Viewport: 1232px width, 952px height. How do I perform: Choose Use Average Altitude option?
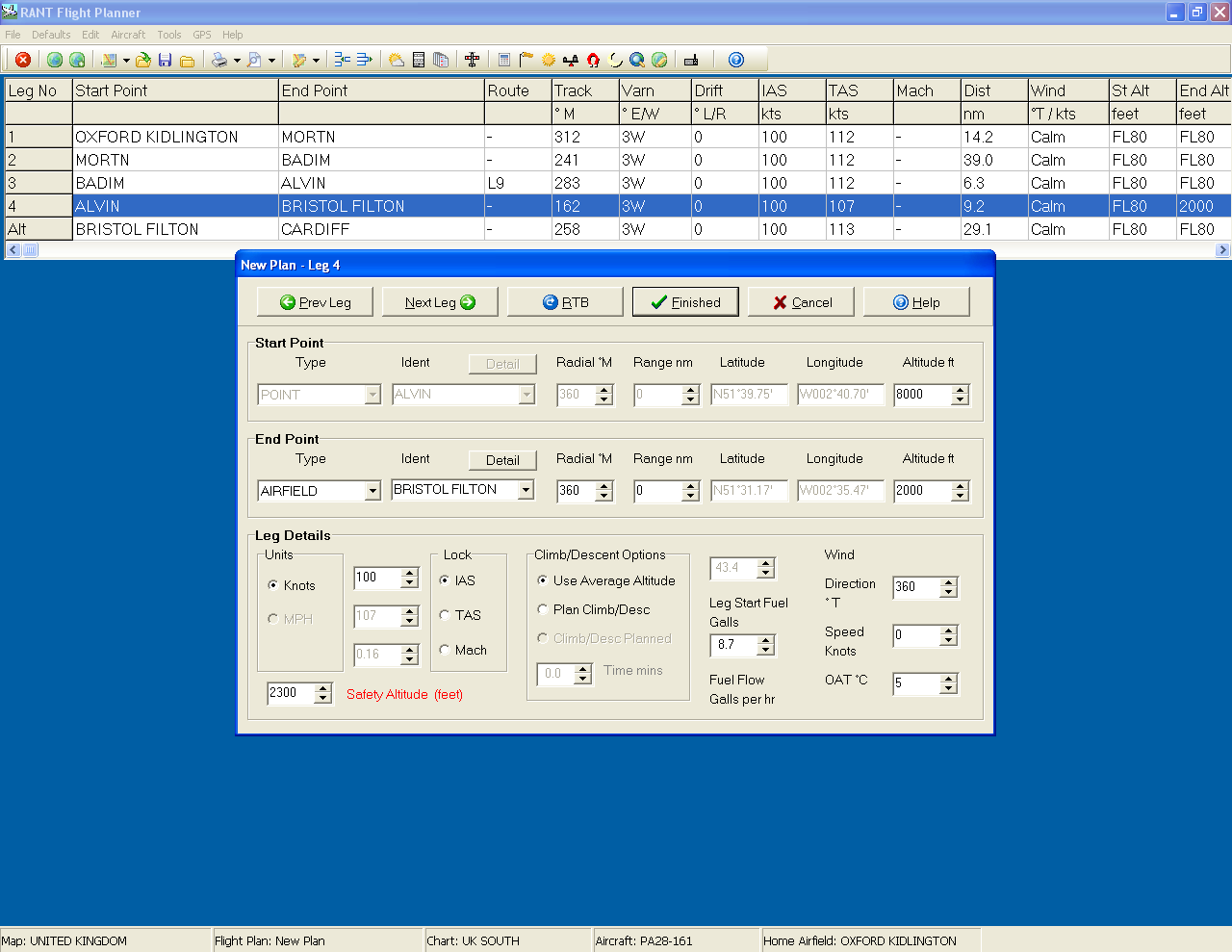point(543,580)
